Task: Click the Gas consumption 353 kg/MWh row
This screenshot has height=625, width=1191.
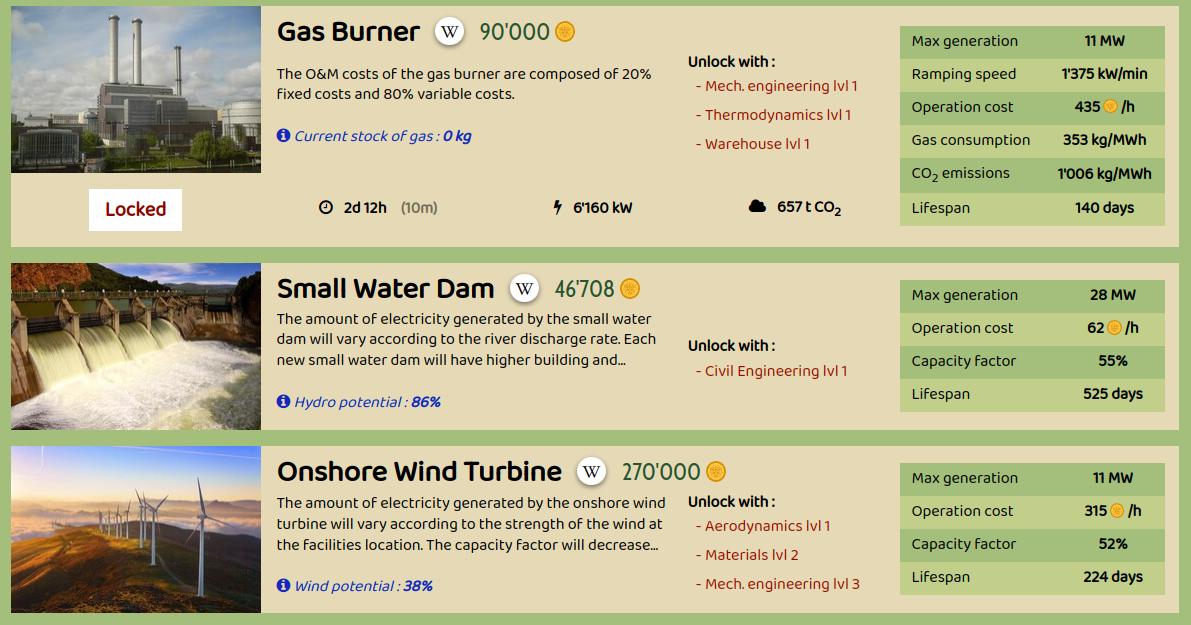Action: 1032,140
